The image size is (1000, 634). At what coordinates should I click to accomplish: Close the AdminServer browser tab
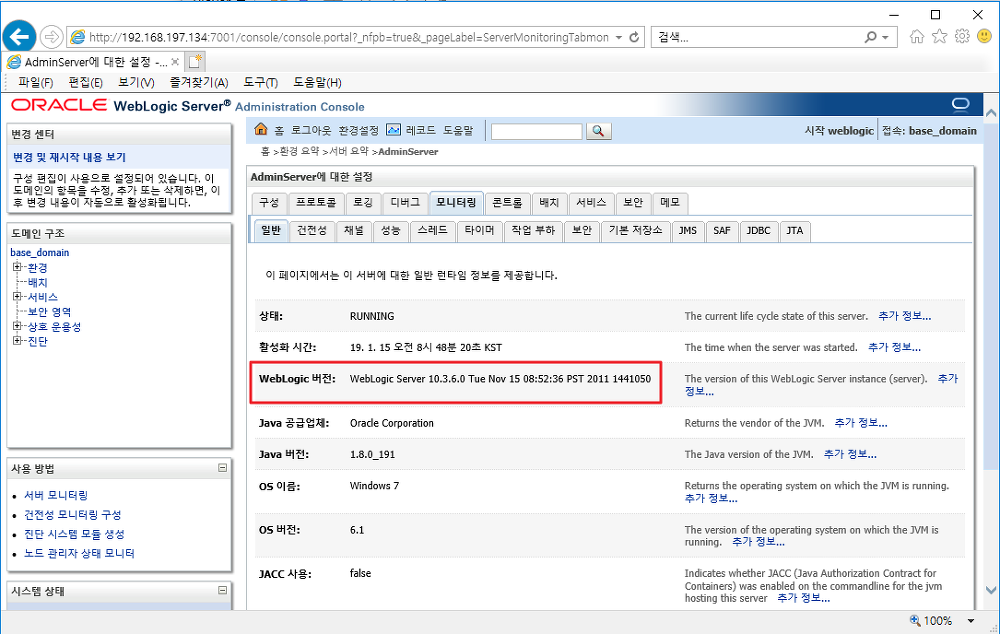coord(175,62)
